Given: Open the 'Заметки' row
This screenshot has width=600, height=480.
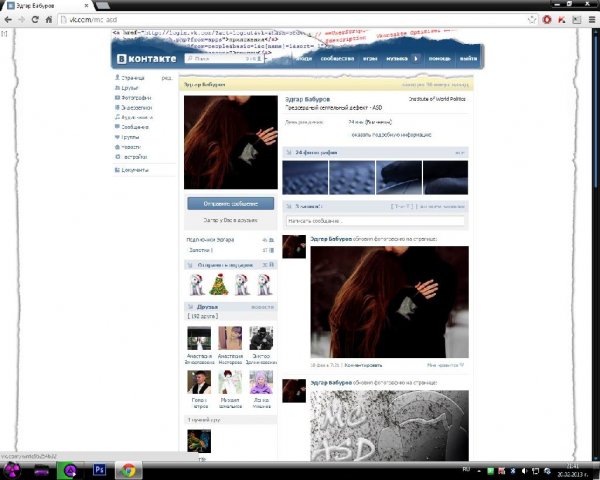Looking at the screenshot, I should 230,250.
